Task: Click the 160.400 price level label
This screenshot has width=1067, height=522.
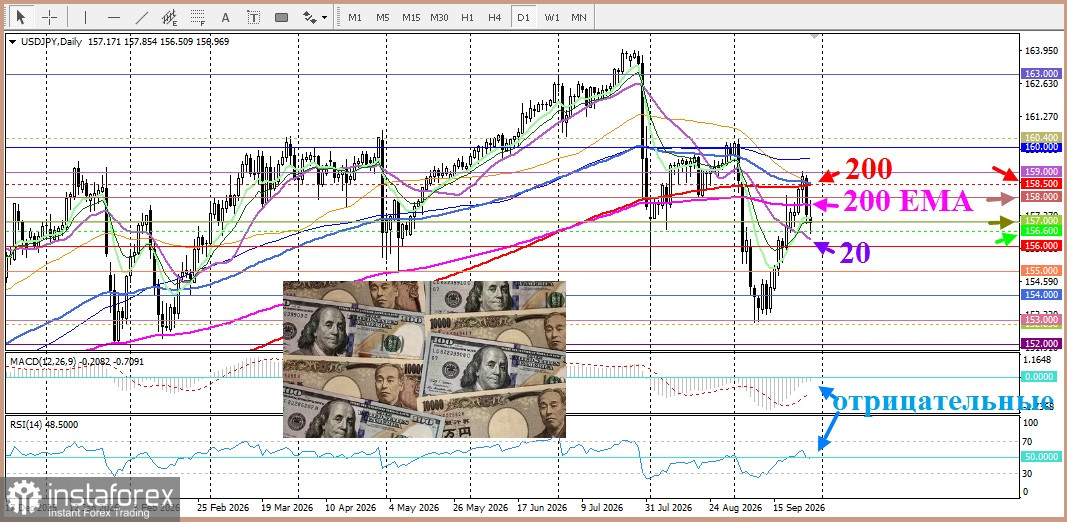Action: [x=1040, y=137]
